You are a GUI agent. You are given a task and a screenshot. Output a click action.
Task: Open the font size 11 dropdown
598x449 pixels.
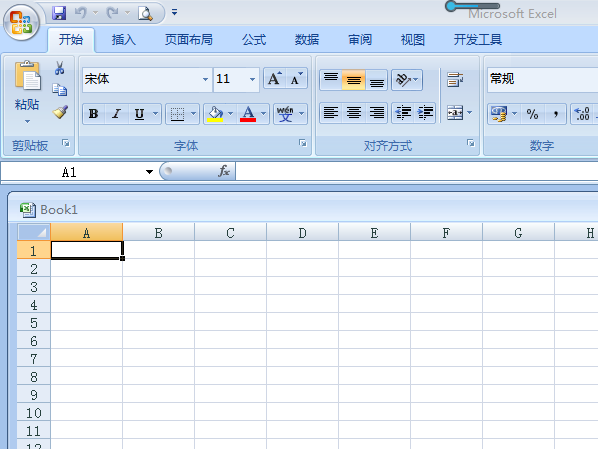252,79
